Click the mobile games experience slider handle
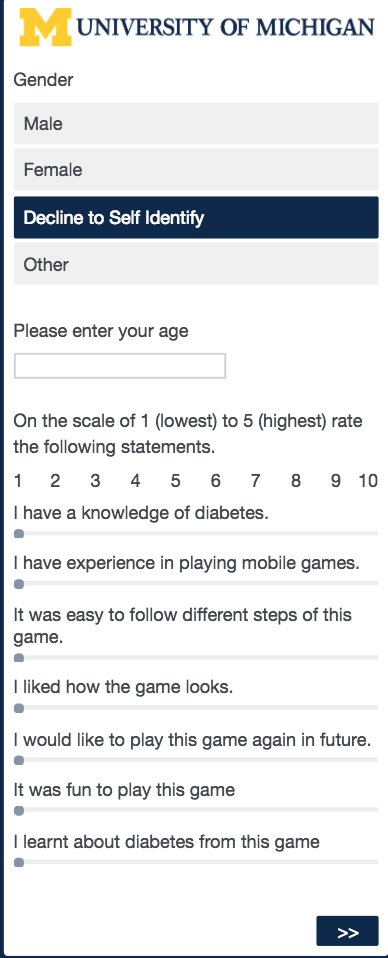388x958 pixels. [19, 584]
